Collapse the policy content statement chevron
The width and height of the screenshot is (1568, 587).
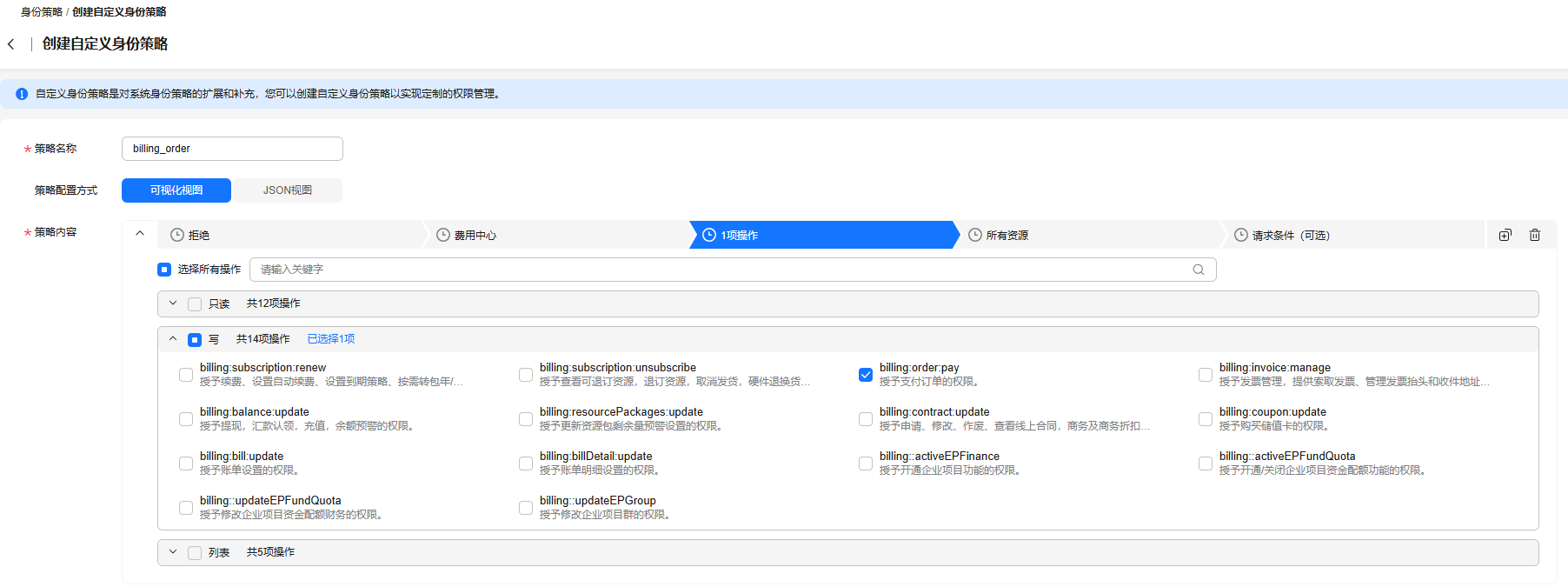coord(140,233)
